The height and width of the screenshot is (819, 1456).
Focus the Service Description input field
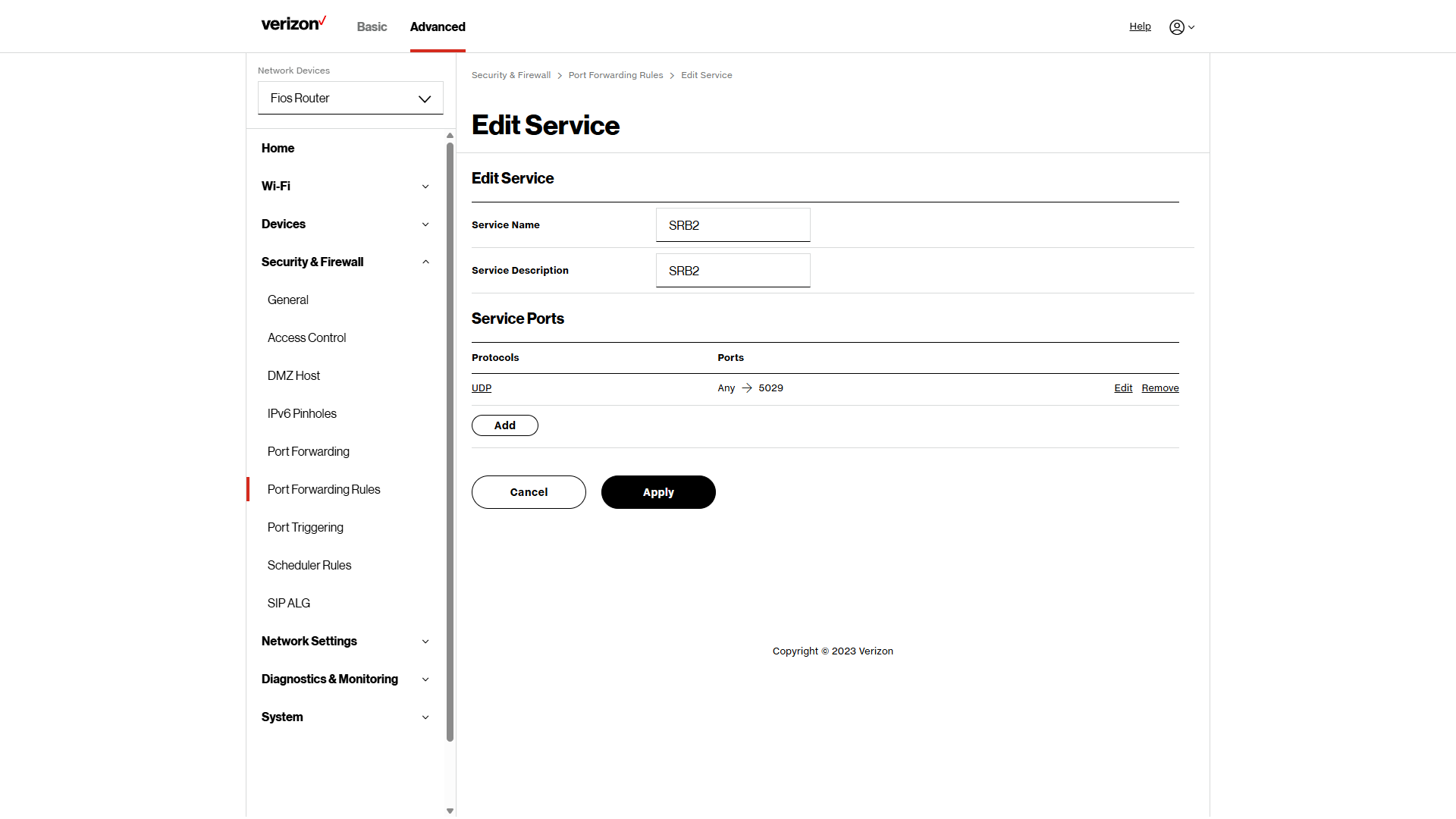coord(733,271)
